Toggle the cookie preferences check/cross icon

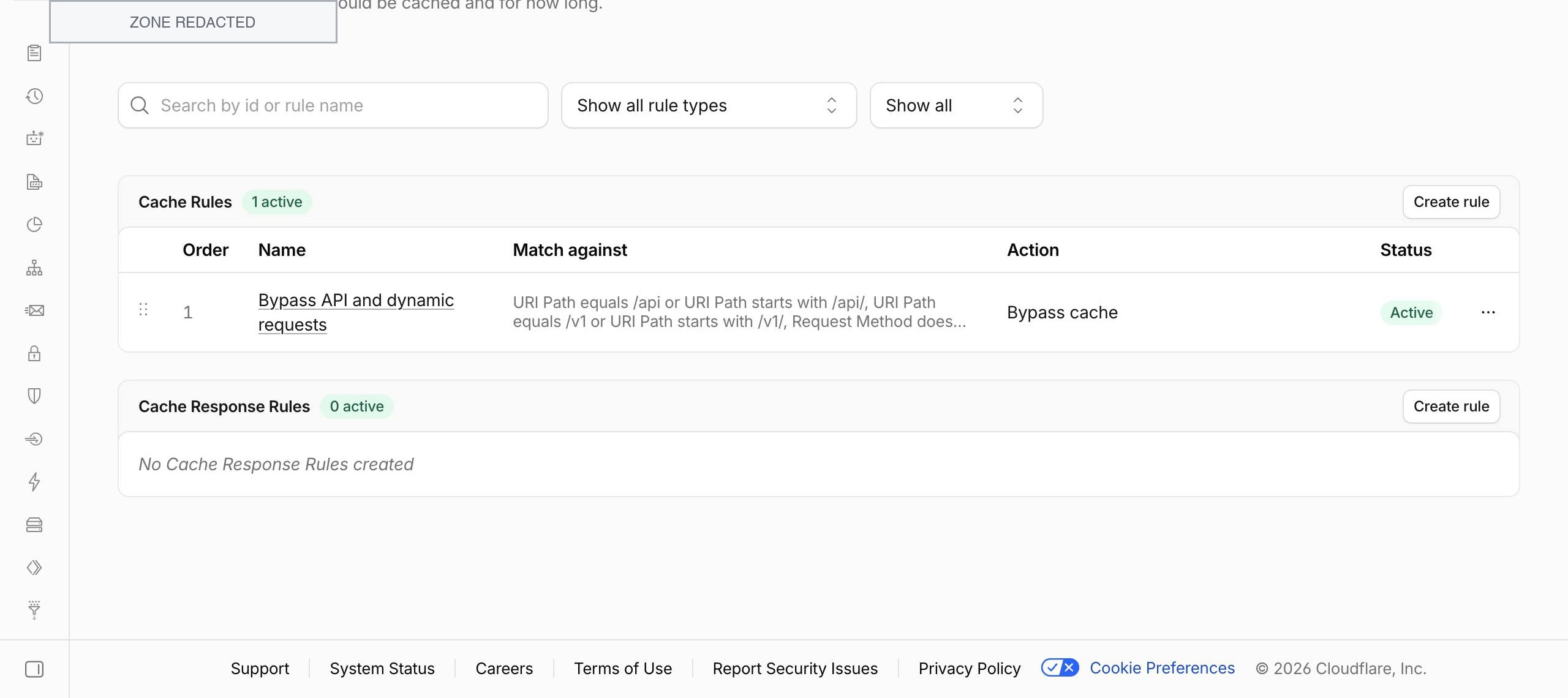click(x=1060, y=668)
